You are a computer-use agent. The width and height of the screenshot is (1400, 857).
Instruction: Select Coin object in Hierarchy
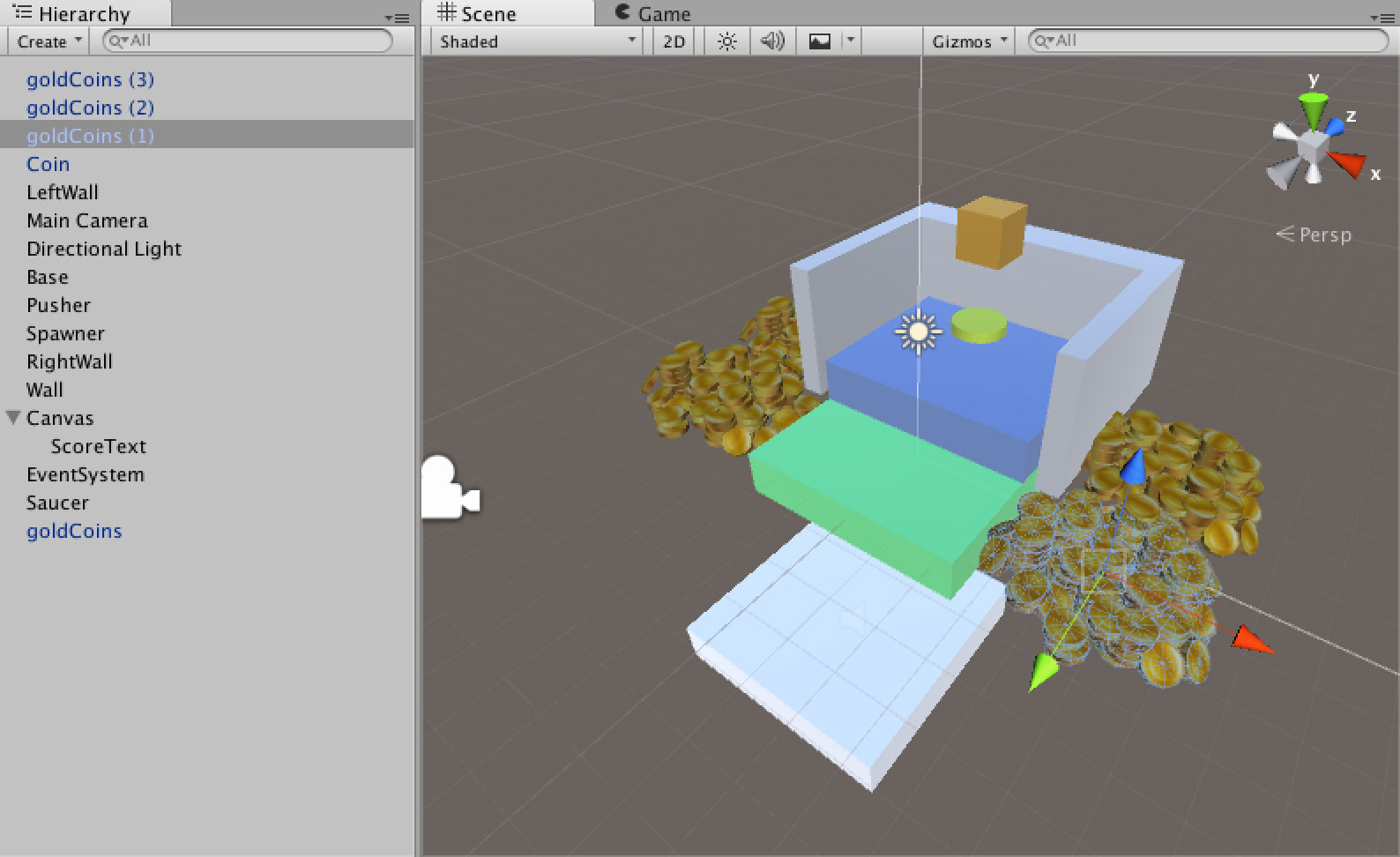[207, 164]
